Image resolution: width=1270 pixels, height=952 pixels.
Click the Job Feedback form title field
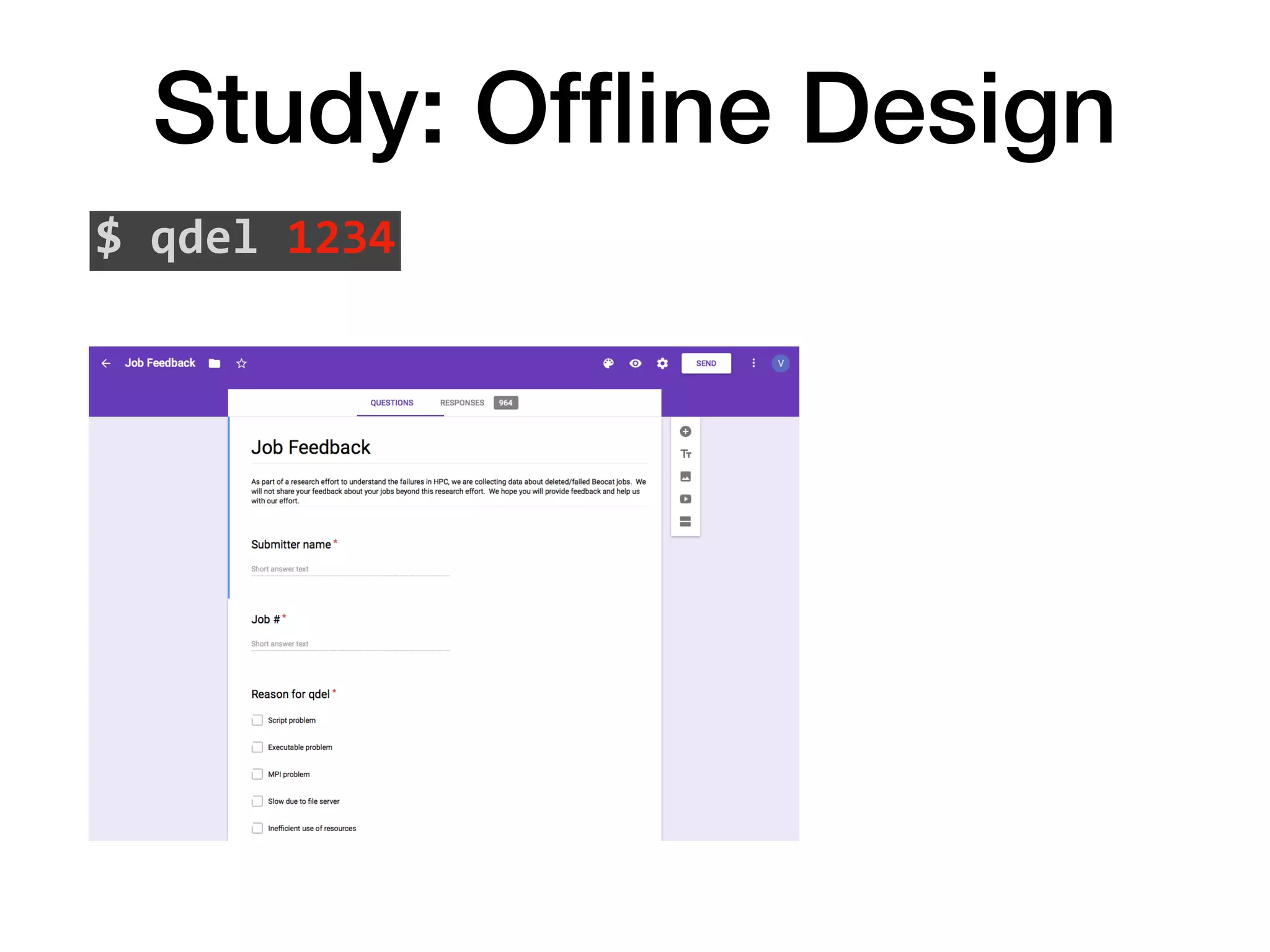pos(449,447)
